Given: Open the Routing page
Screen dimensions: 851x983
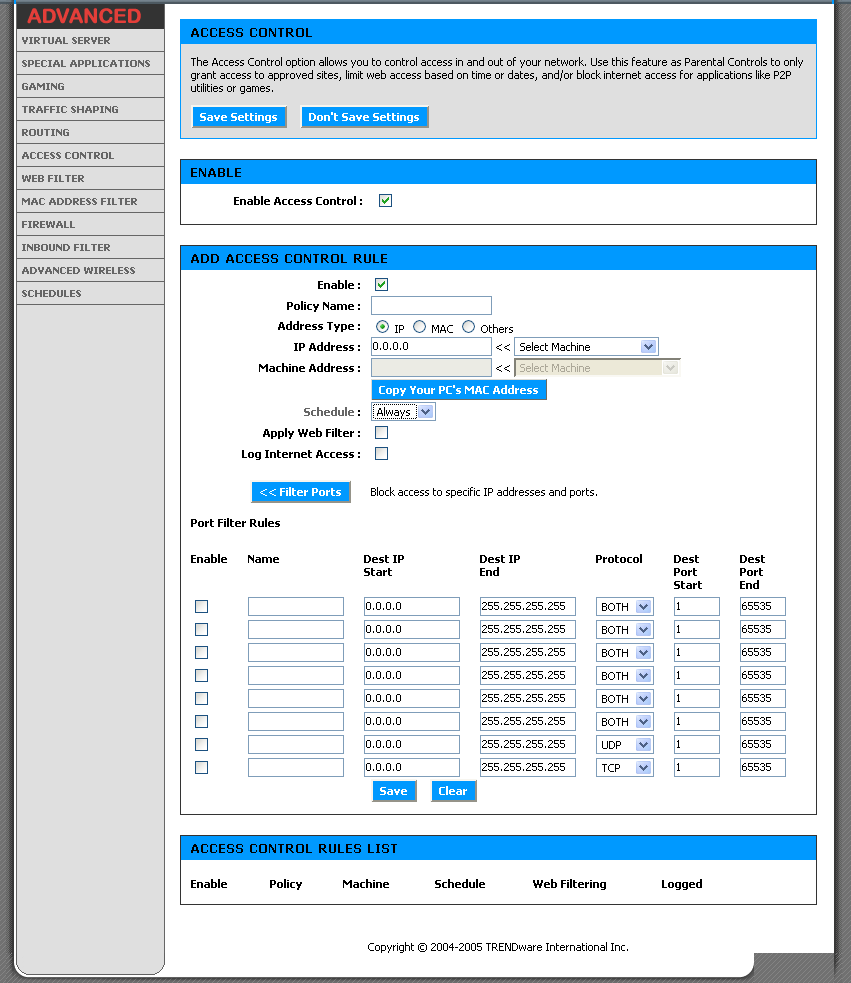Looking at the screenshot, I should (x=90, y=132).
